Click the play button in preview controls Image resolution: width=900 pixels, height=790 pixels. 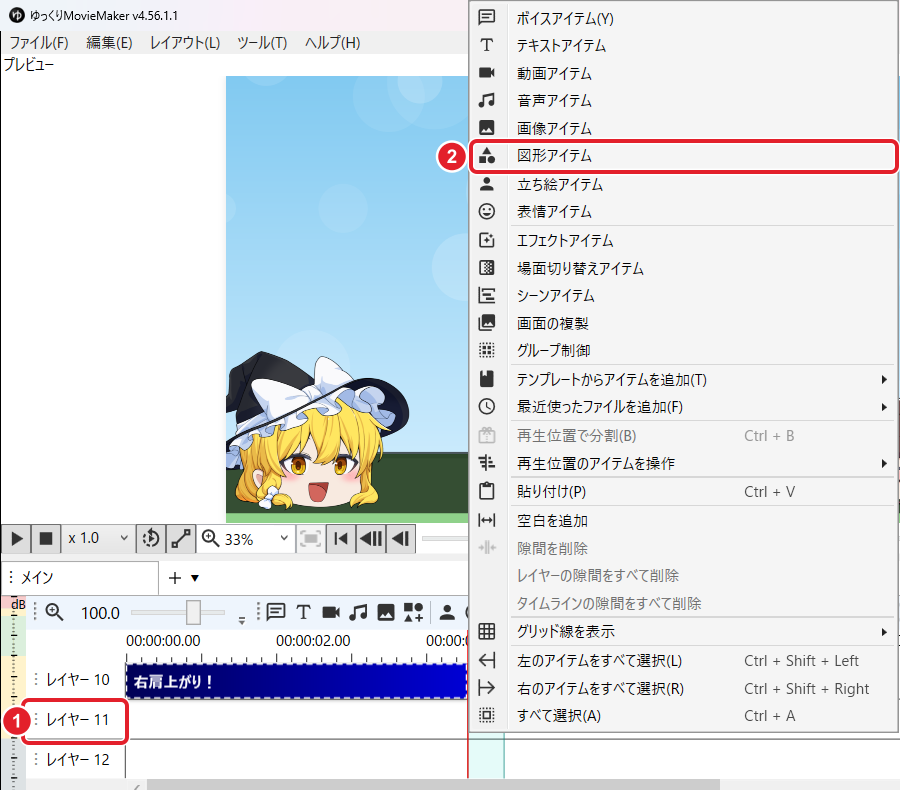[x=17, y=539]
